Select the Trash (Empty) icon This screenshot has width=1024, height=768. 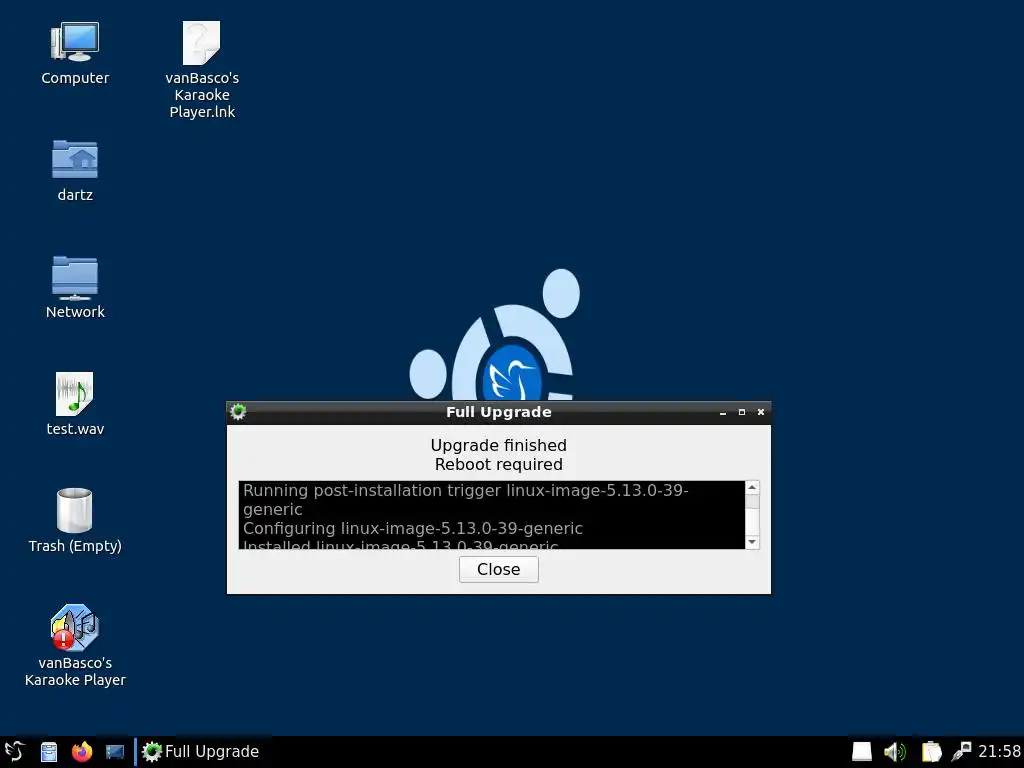point(74,510)
